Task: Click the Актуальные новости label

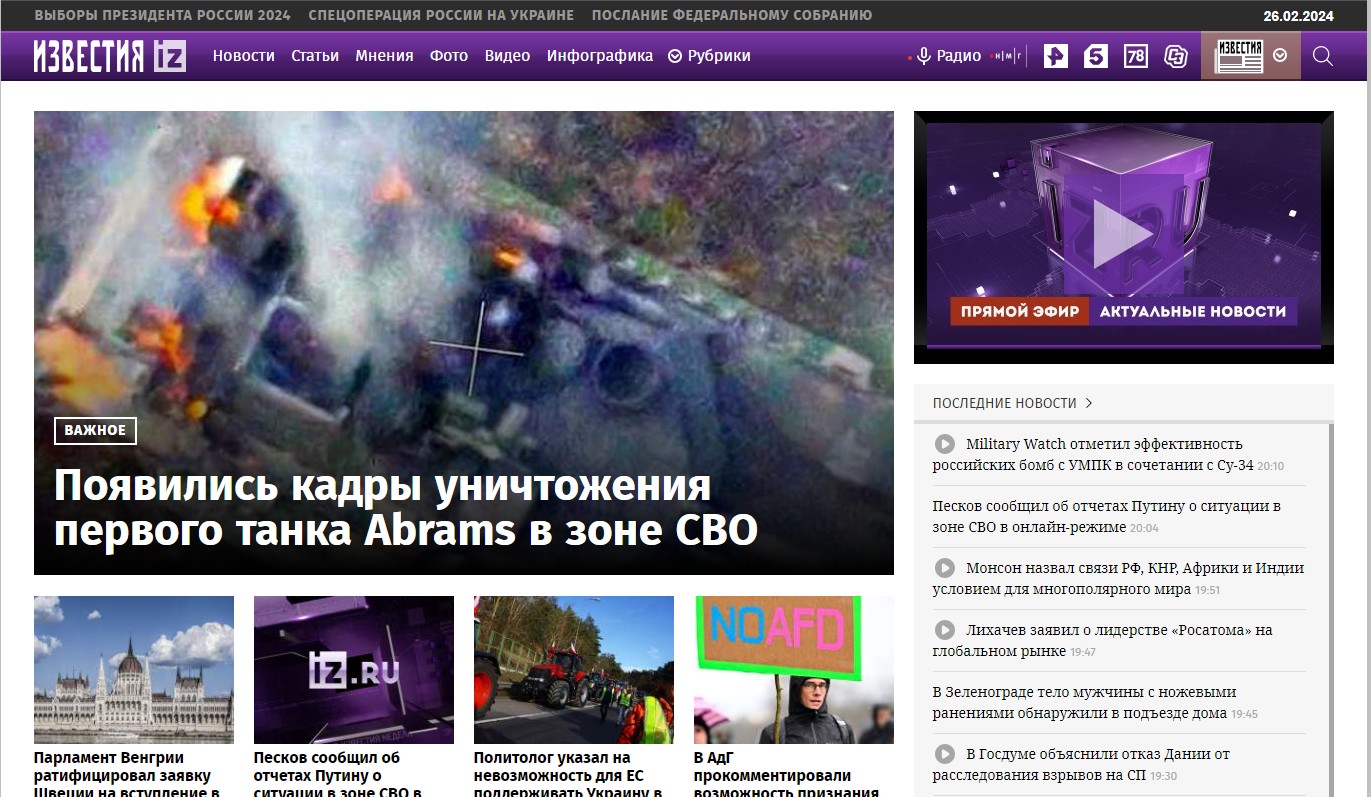Action: click(x=1193, y=311)
